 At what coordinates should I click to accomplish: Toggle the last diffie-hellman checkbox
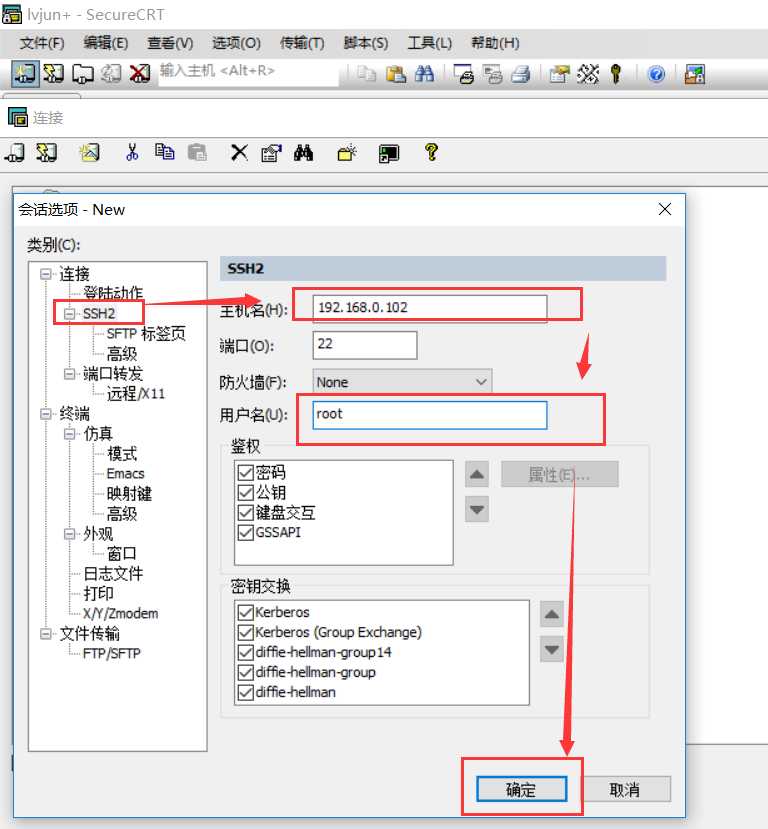pyautogui.click(x=246, y=692)
